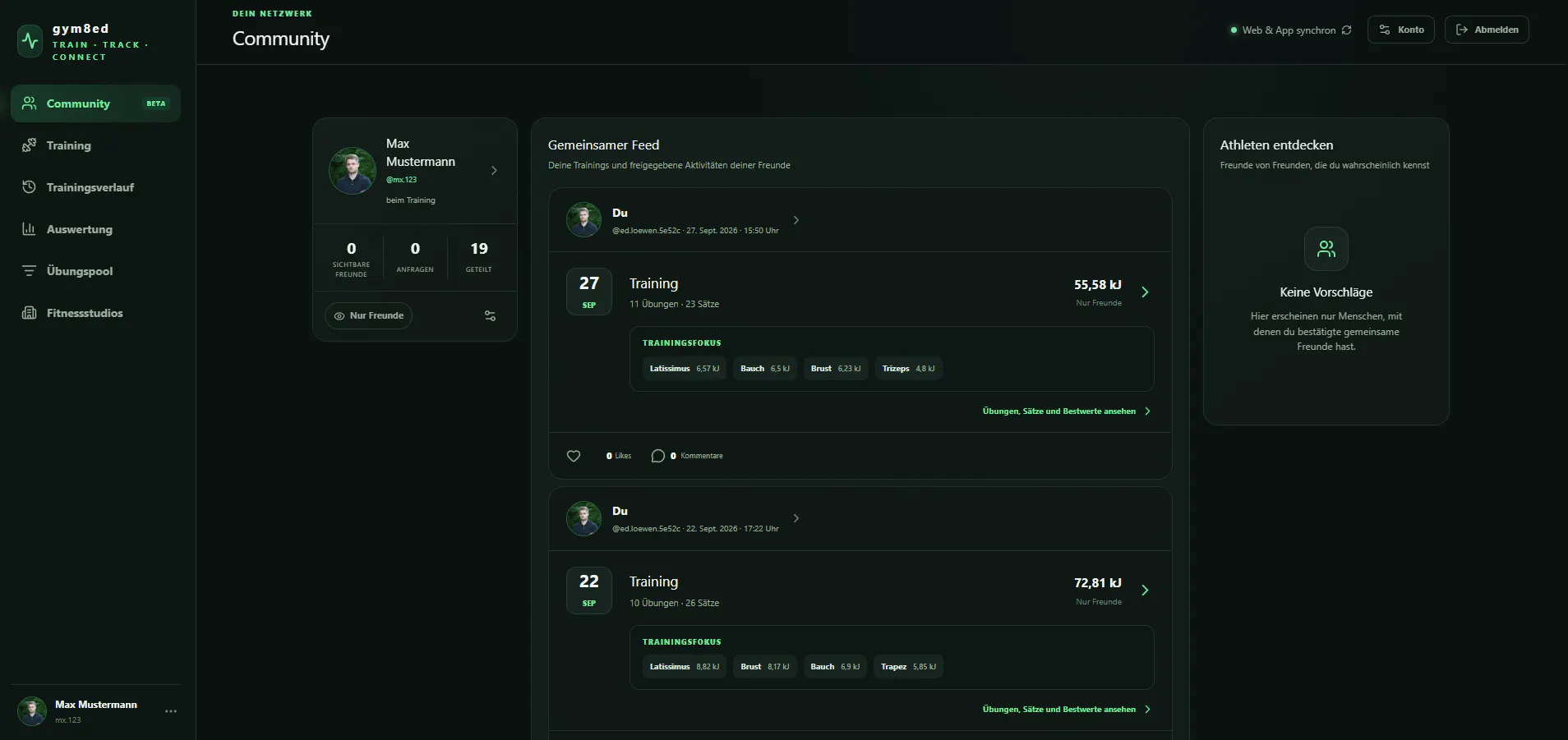Select the Trizeps 4,8 kJ chip

908,369
